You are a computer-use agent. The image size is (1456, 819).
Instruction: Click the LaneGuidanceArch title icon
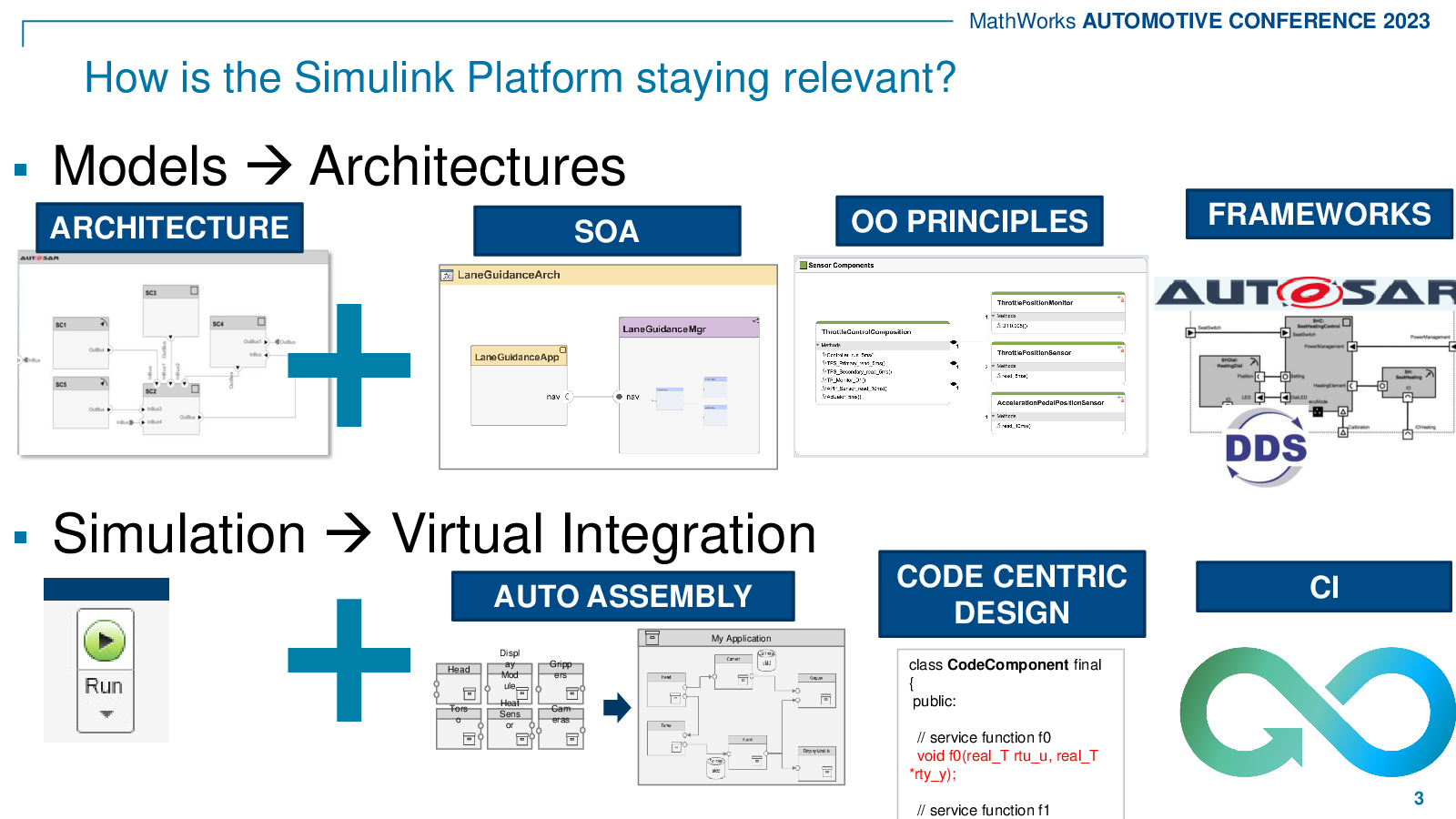(x=447, y=275)
